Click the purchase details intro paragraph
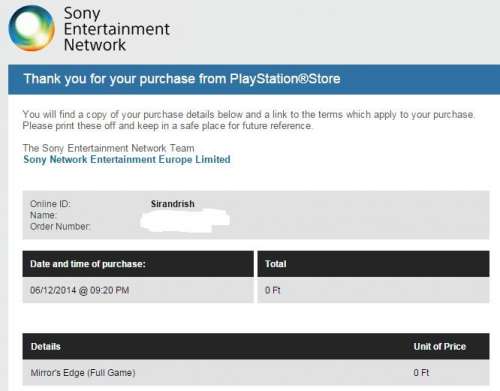 (x=249, y=120)
